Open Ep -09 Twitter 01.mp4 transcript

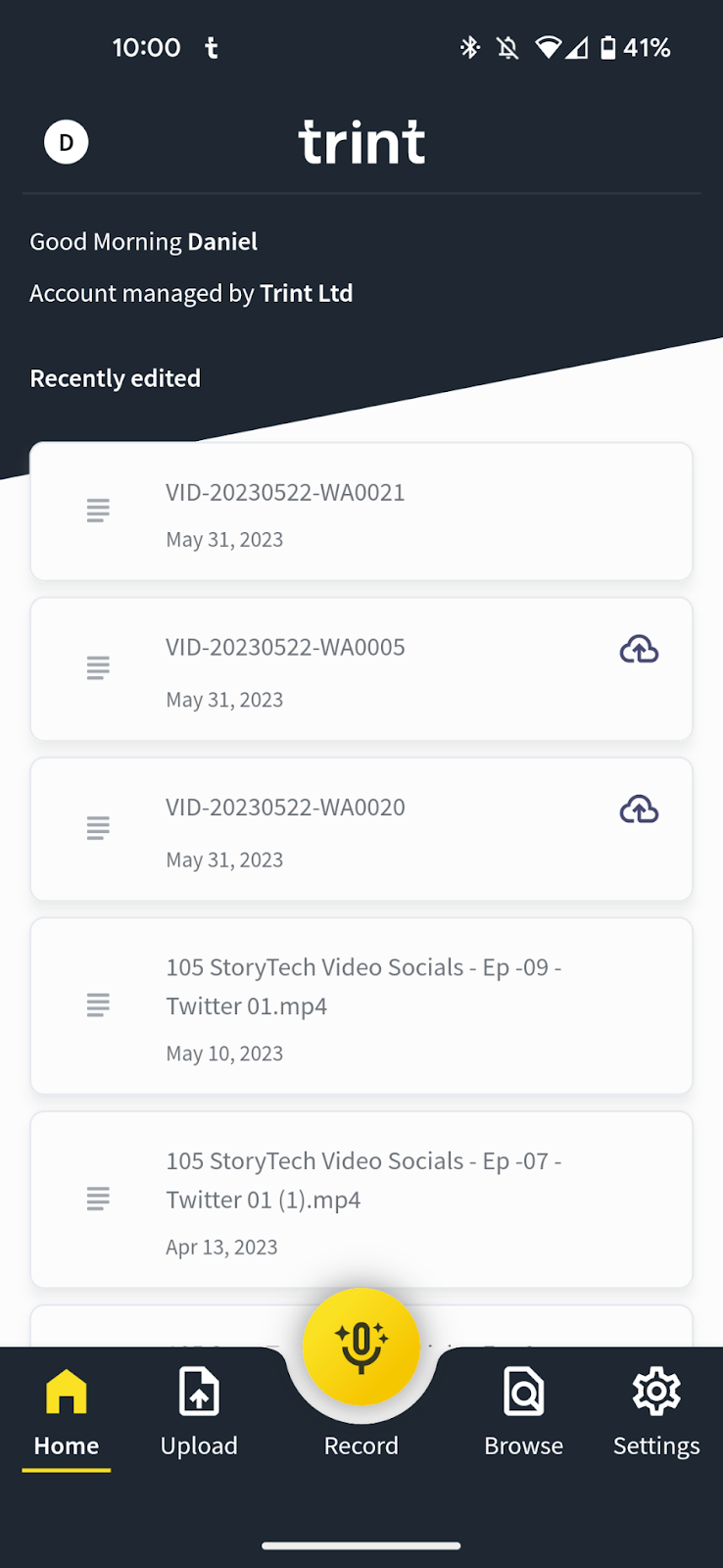pyautogui.click(x=362, y=986)
